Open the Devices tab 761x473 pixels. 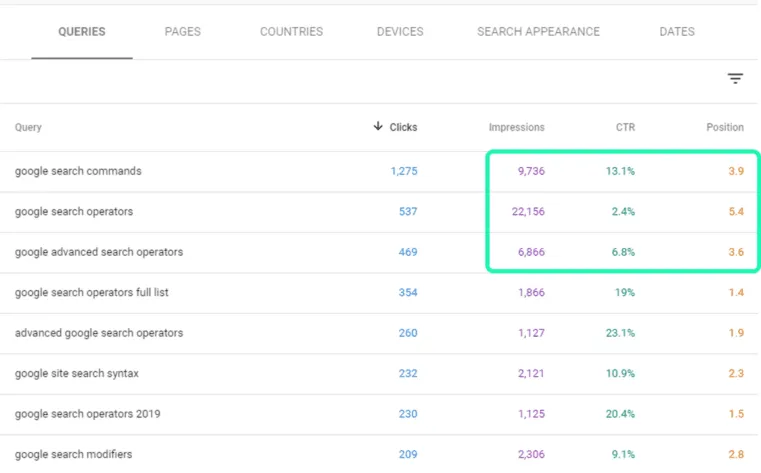pyautogui.click(x=400, y=32)
